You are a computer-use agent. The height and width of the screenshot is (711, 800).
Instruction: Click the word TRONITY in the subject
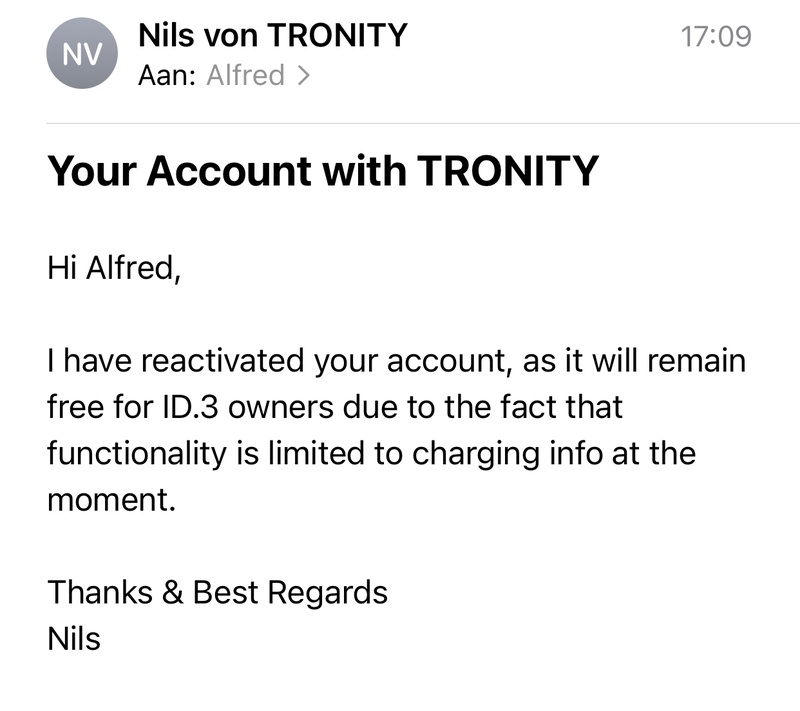click(x=506, y=172)
